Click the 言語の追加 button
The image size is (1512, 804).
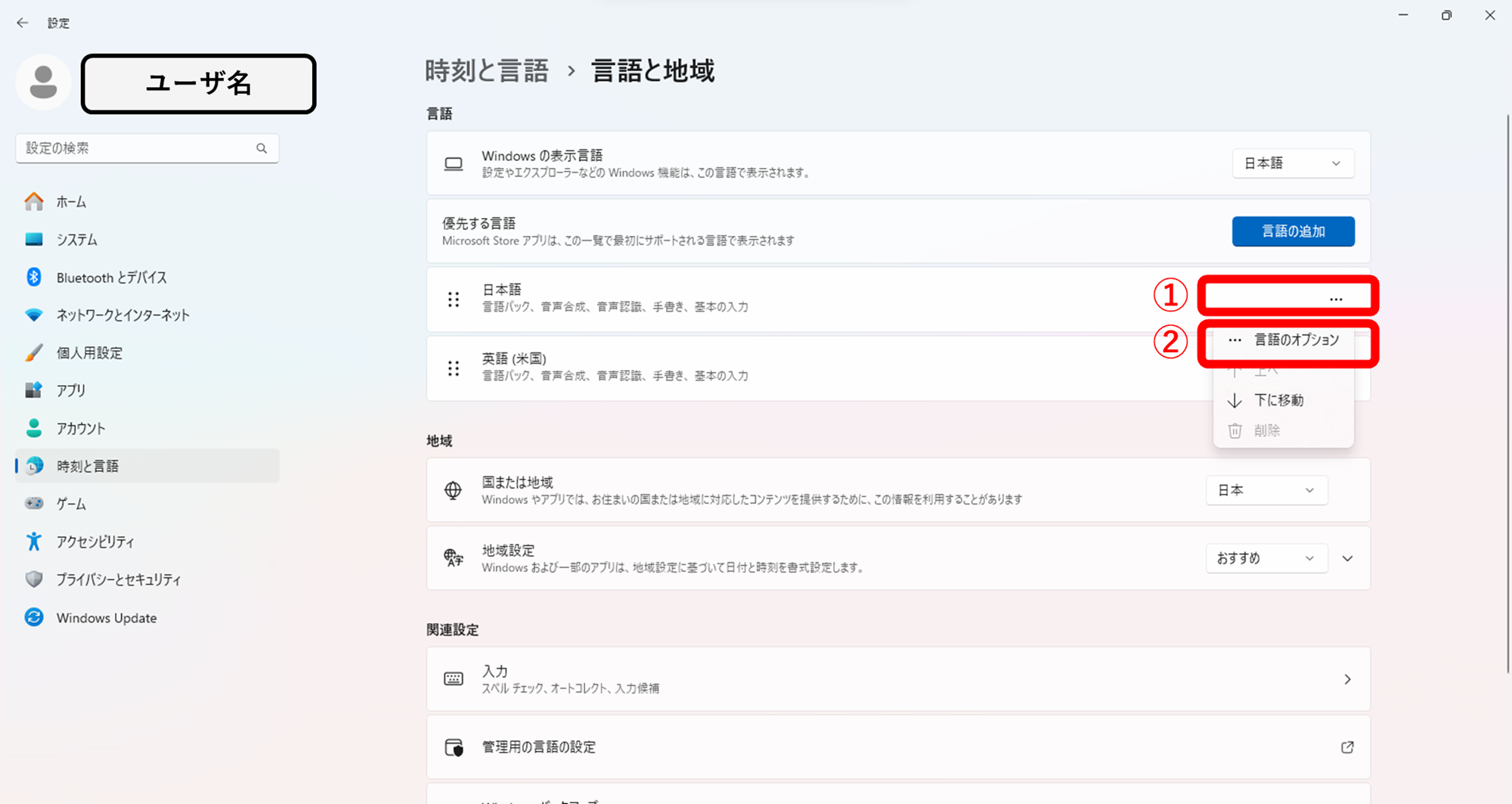1293,231
